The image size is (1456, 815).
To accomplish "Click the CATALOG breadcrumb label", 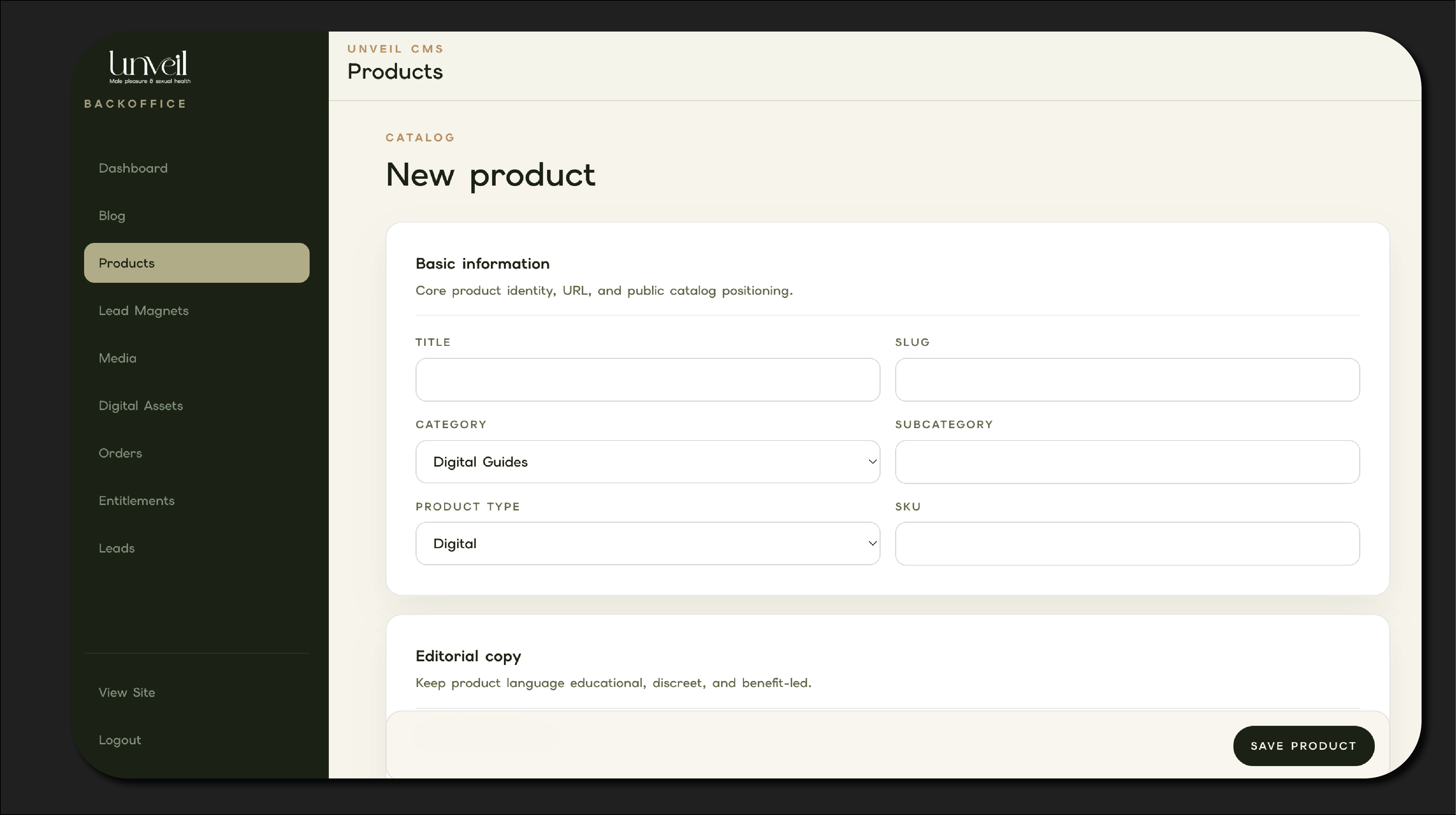I will click(x=421, y=138).
